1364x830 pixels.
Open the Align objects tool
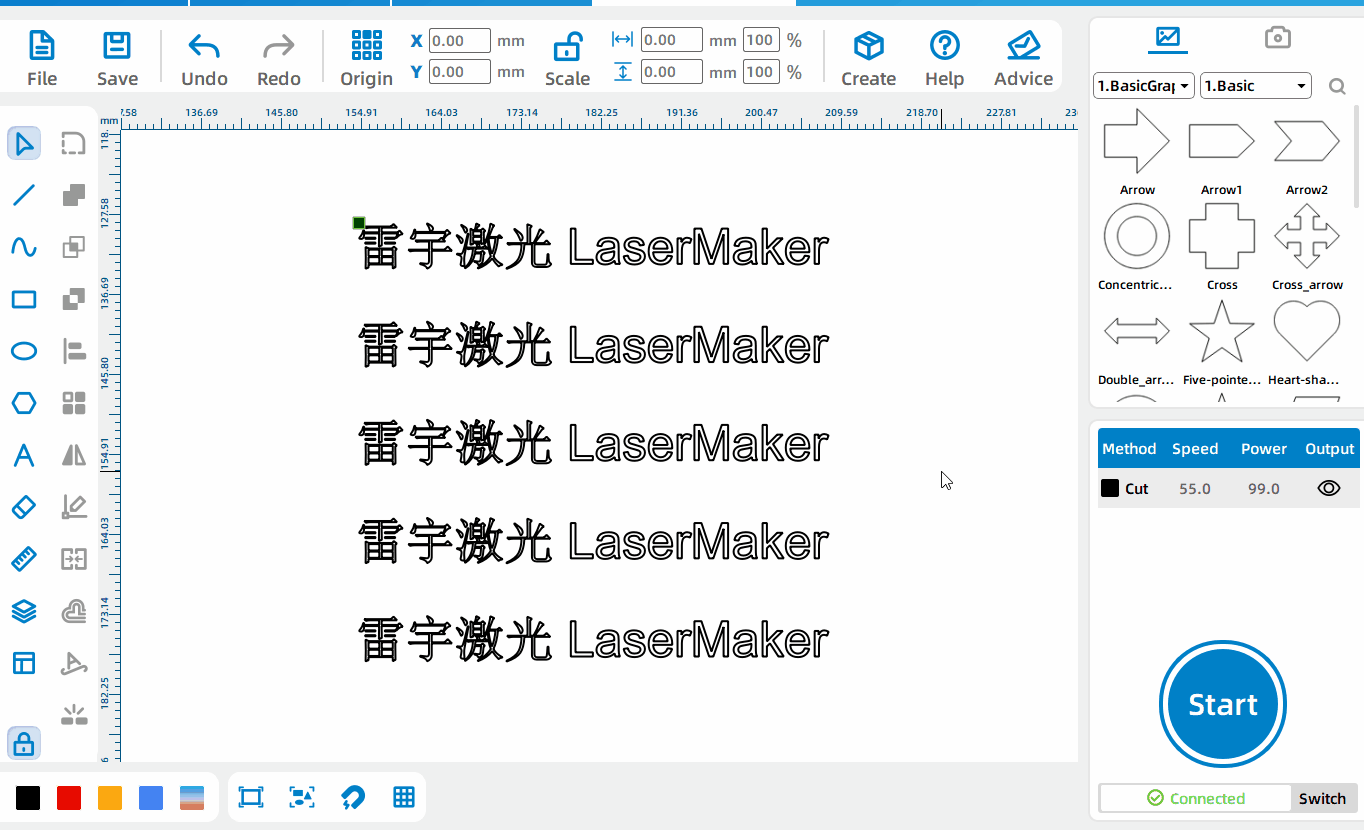[x=73, y=351]
